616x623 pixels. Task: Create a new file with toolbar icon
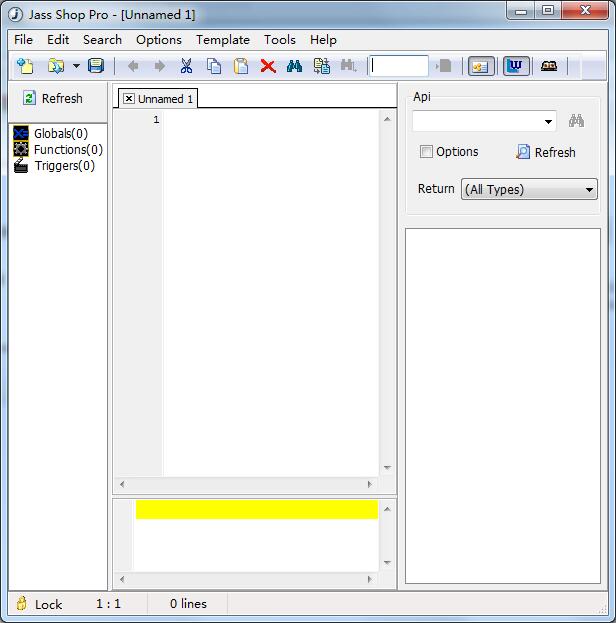click(x=25, y=66)
